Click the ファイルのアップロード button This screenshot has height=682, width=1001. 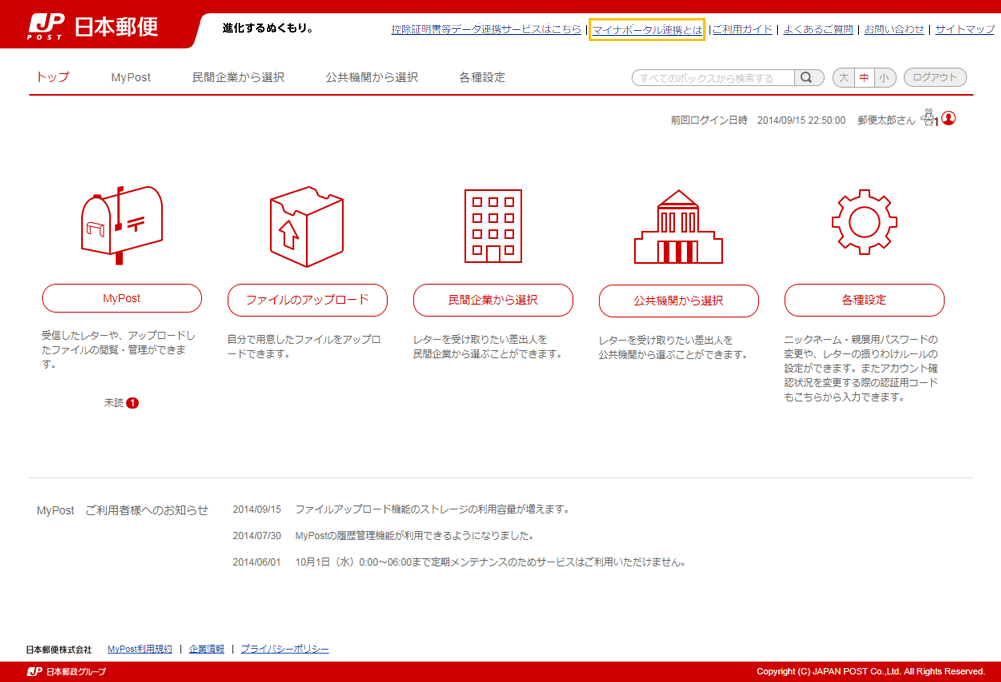tap(307, 300)
